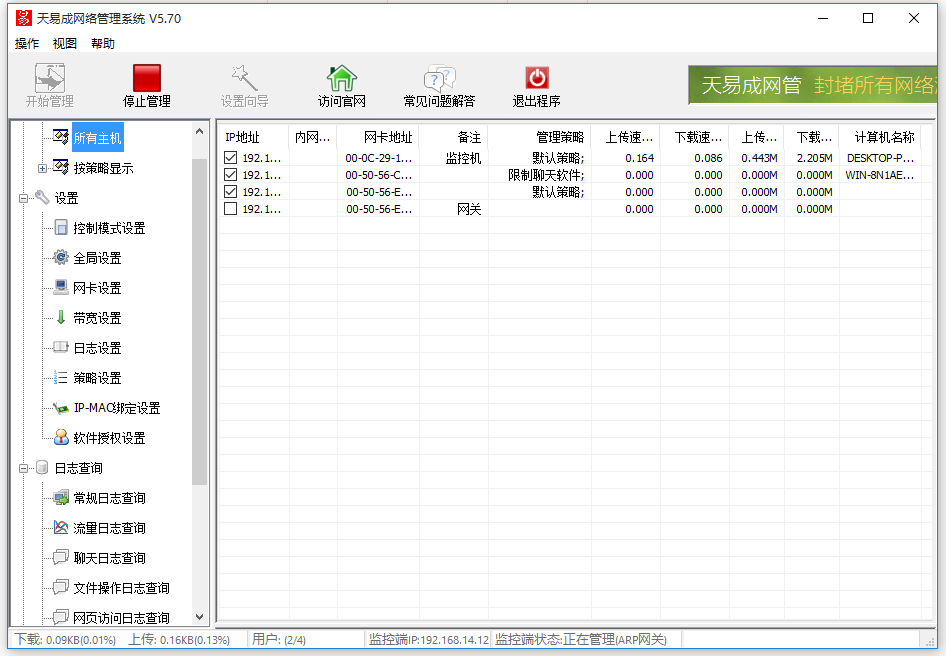This screenshot has width=946, height=656.
Task: Click the 管理策略 column header
Action: (559, 137)
